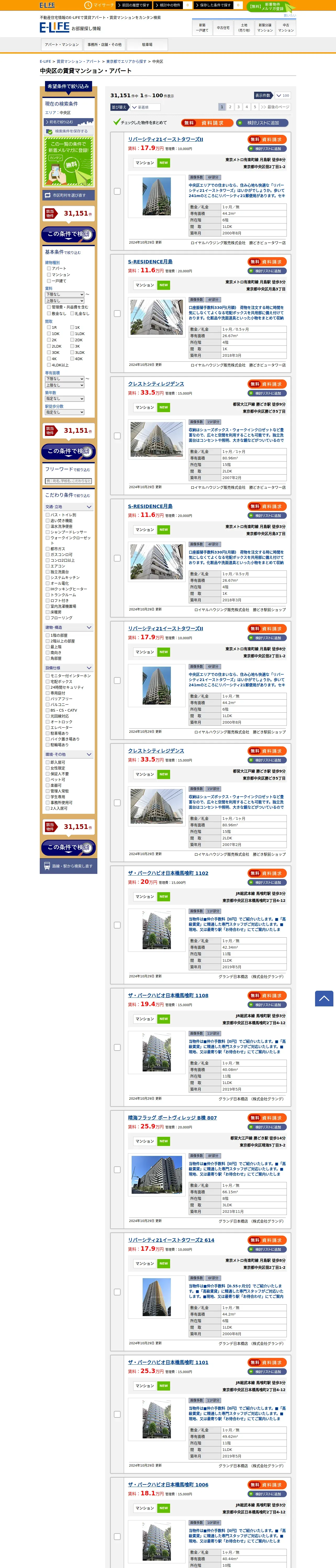This screenshot has height=1568, width=336.
Task: Click 東京都でエリアから探す breadcrumb
Action: [x=126, y=61]
